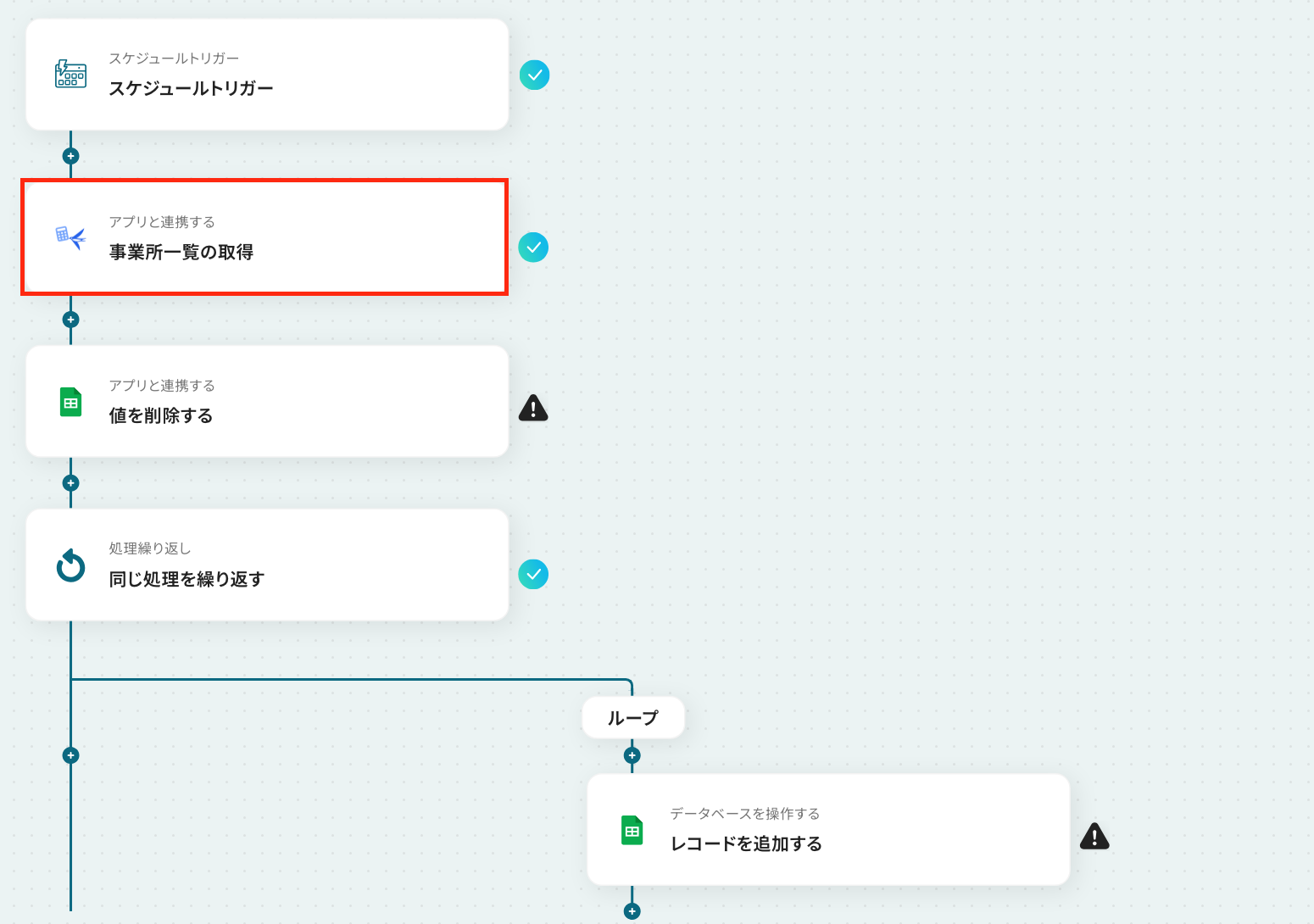
Task: Add a step below レコードを追加する with the plus
Action: click(x=632, y=911)
